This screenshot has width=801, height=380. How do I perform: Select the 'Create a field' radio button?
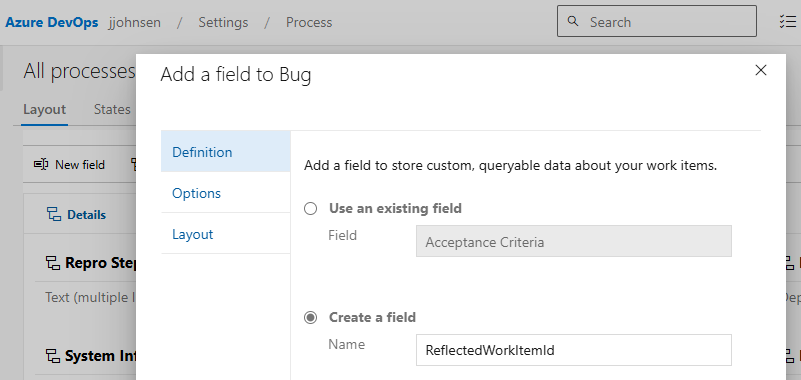[x=311, y=318]
